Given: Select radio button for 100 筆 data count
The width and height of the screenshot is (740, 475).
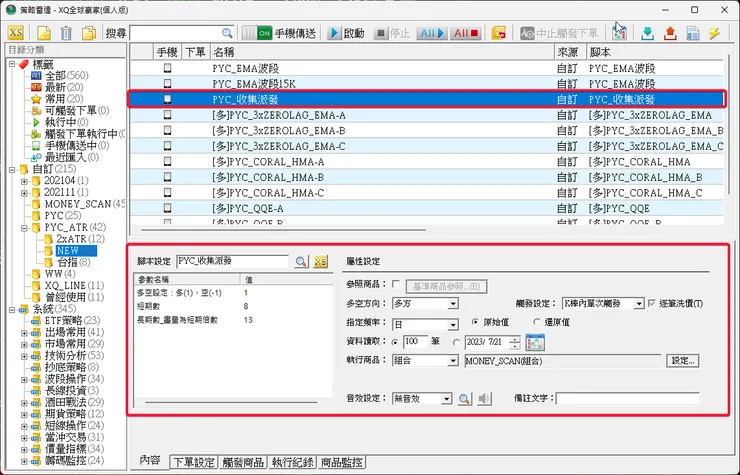Looking at the screenshot, I should (395, 342).
